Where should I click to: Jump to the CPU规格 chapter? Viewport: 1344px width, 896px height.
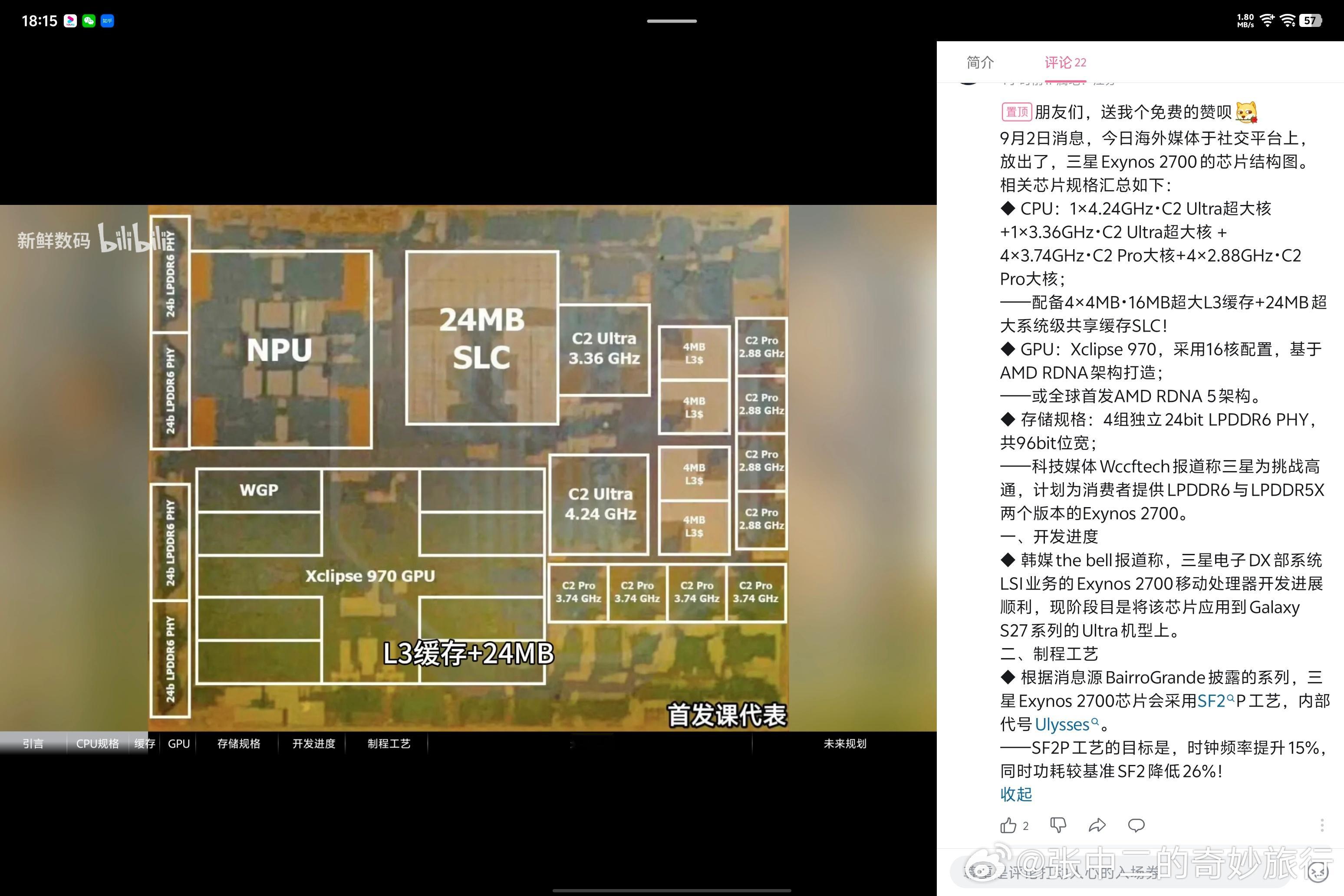coord(98,744)
